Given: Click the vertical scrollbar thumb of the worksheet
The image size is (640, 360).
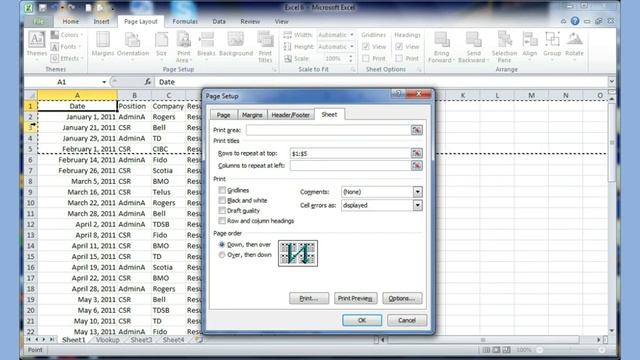Looking at the screenshot, I should click(611, 142).
